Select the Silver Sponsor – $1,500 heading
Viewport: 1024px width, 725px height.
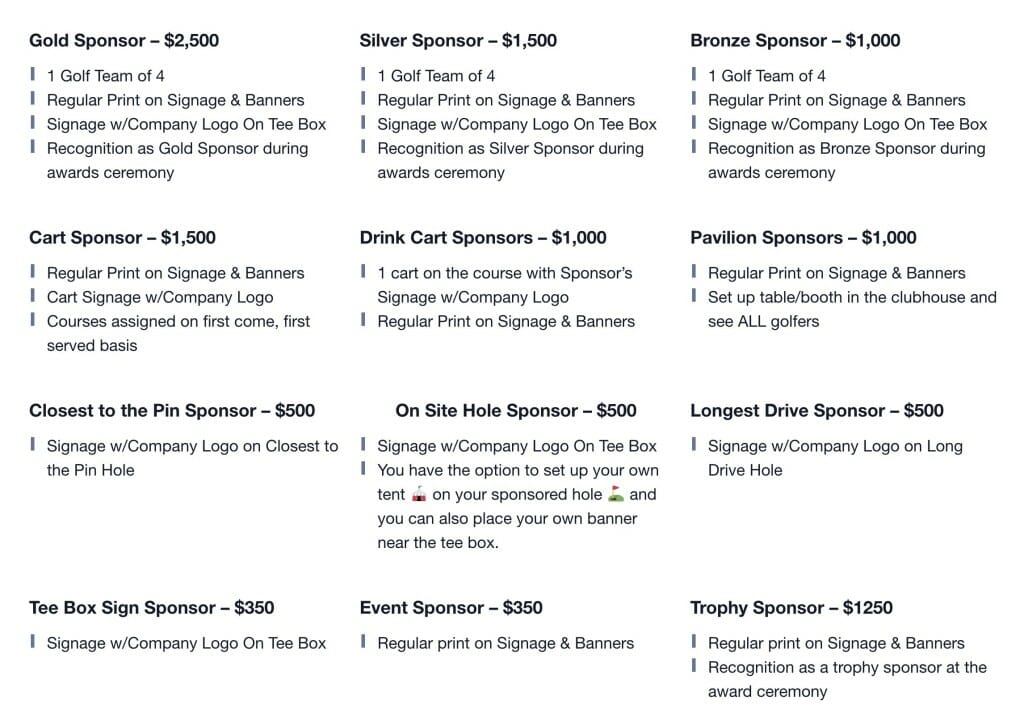[458, 41]
